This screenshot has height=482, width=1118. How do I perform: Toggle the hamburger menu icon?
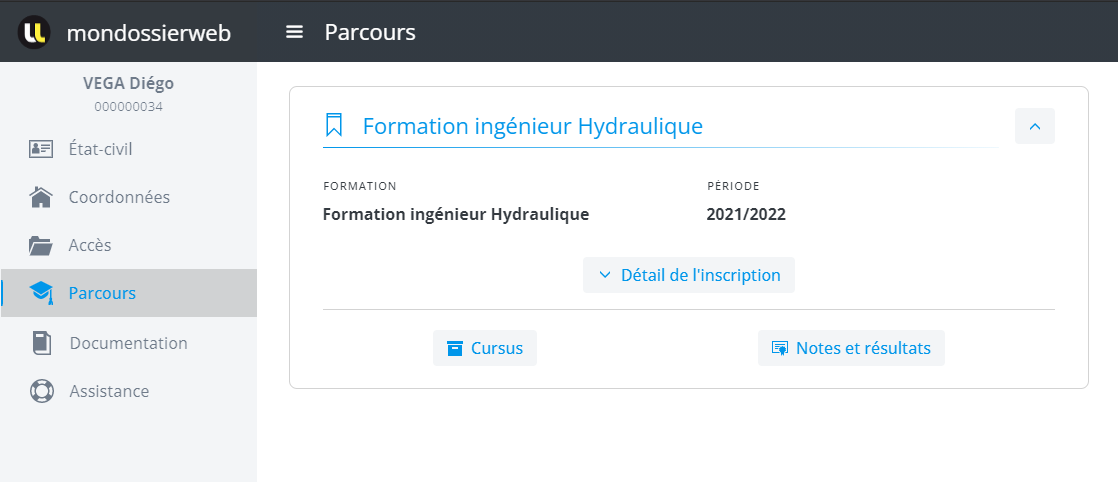click(294, 32)
